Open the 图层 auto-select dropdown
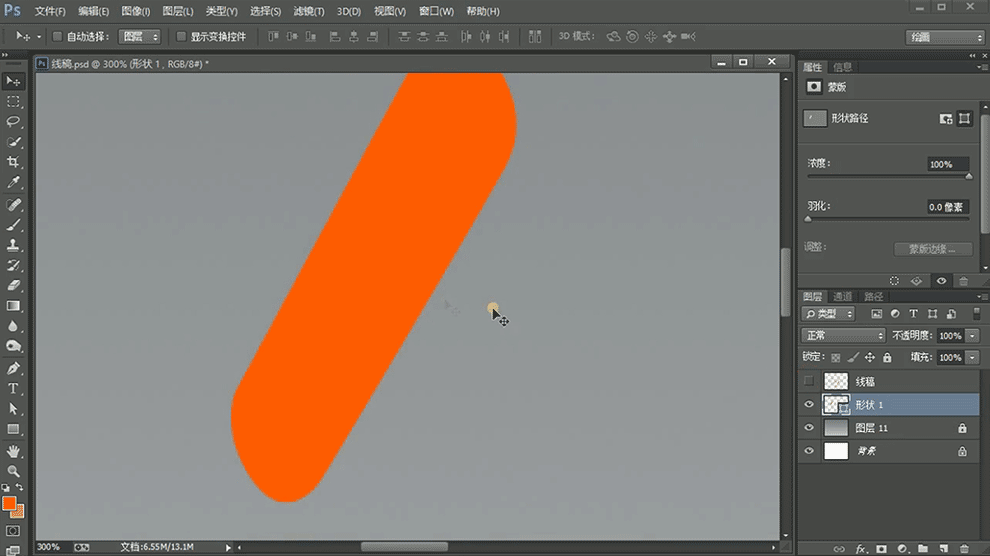The height and width of the screenshot is (556, 990). click(x=140, y=37)
